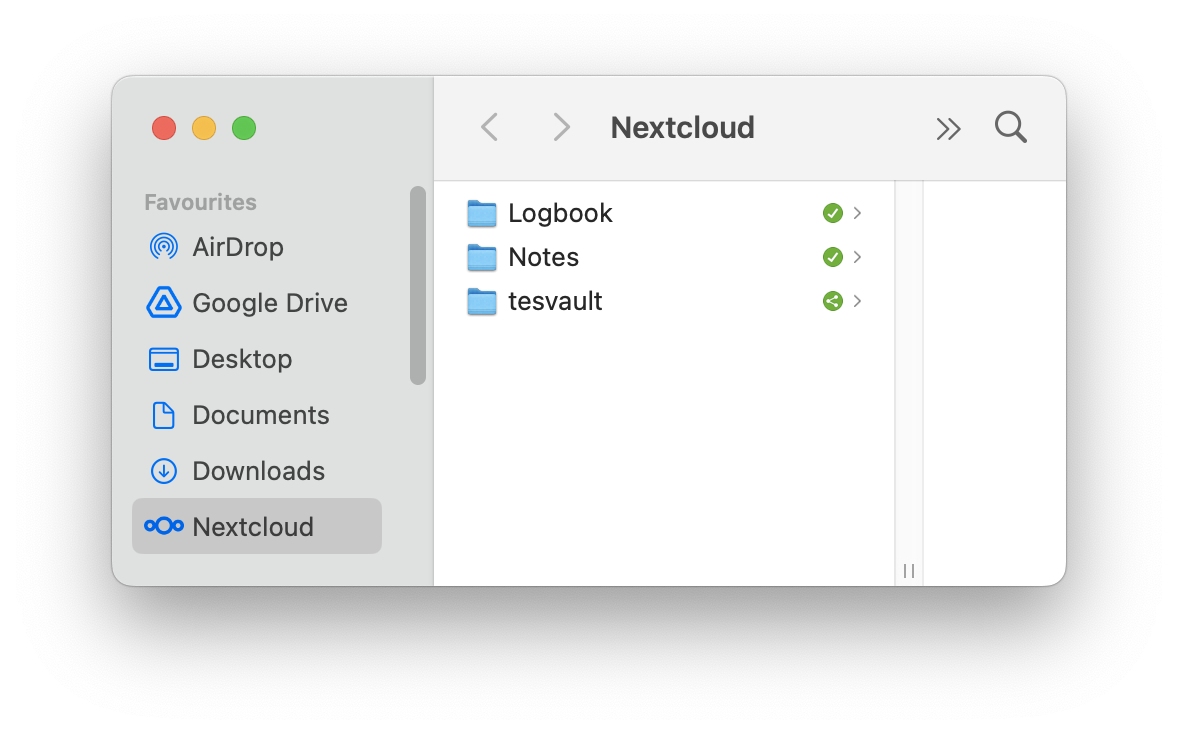Select the Notes folder icon

point(482,257)
